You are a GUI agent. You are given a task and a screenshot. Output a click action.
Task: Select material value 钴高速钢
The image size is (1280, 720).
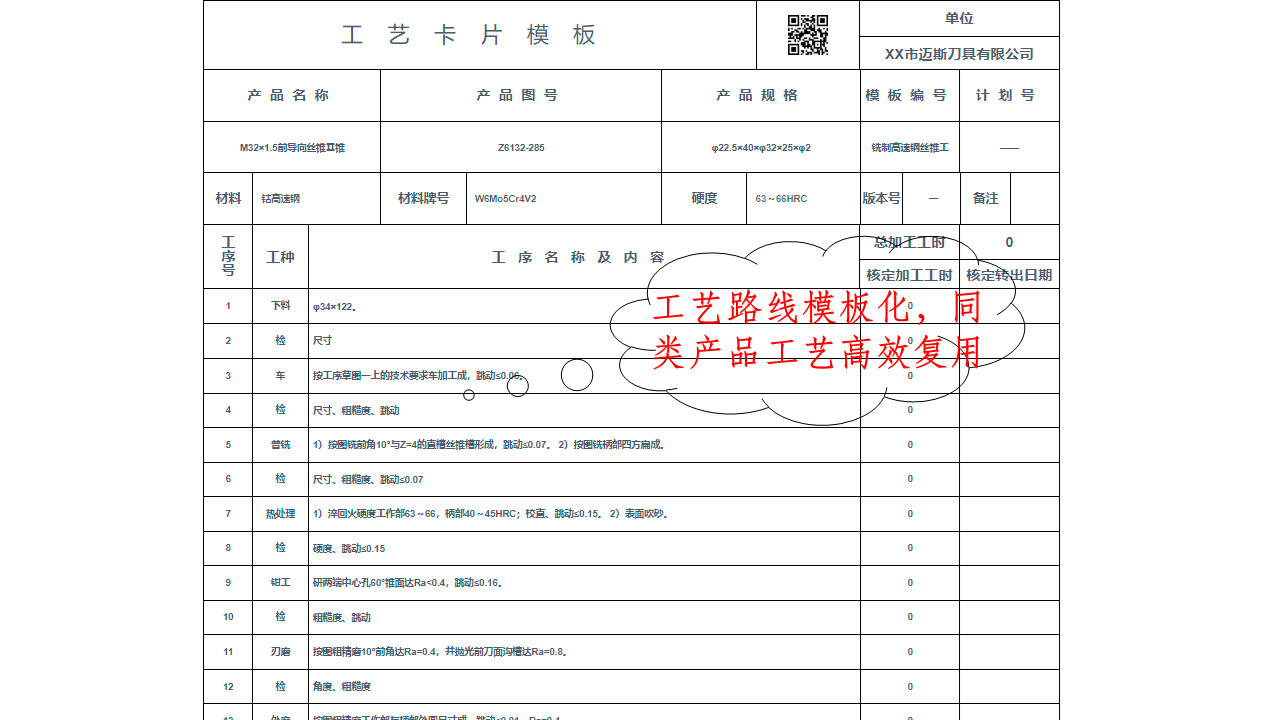point(281,199)
